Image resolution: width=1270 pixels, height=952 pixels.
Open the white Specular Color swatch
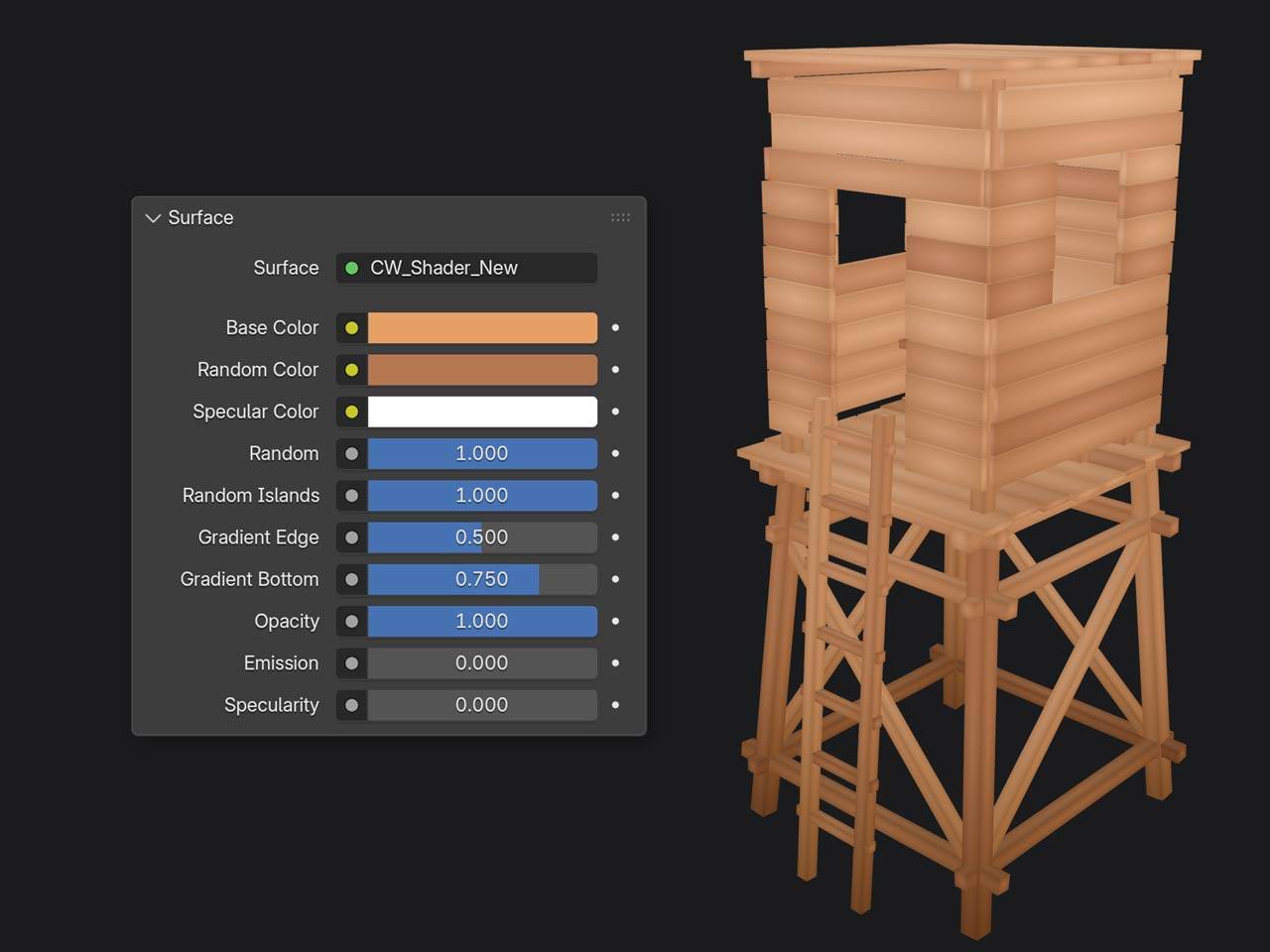tap(482, 412)
